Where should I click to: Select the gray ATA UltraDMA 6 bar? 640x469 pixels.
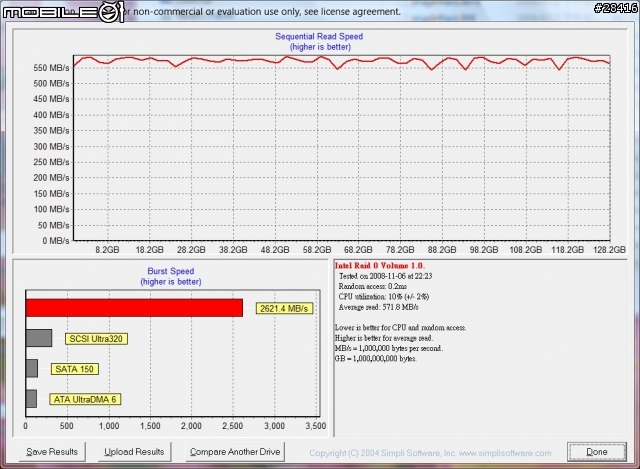[x=31, y=398]
